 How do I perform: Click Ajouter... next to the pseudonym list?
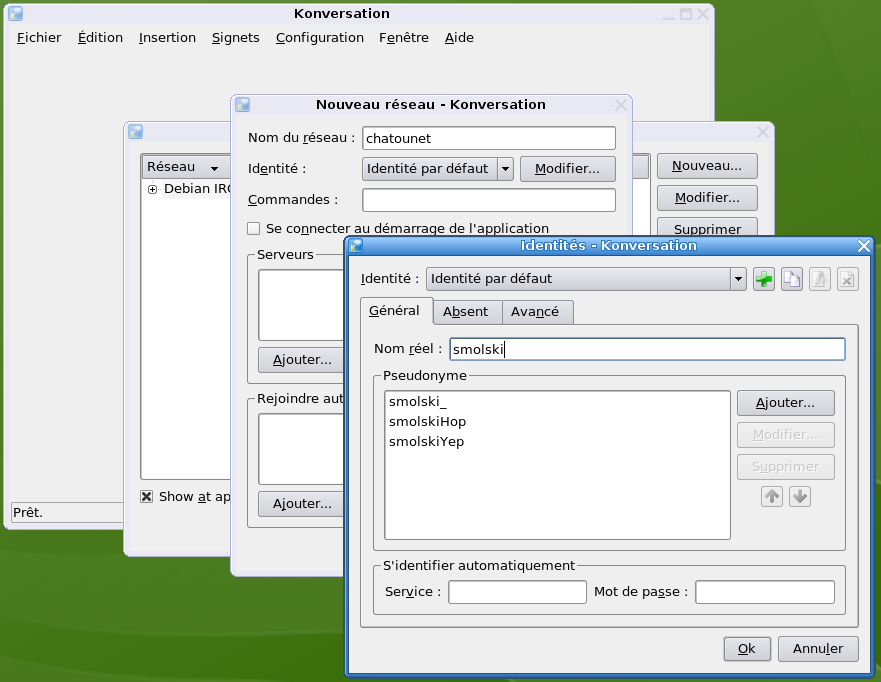tap(785, 403)
